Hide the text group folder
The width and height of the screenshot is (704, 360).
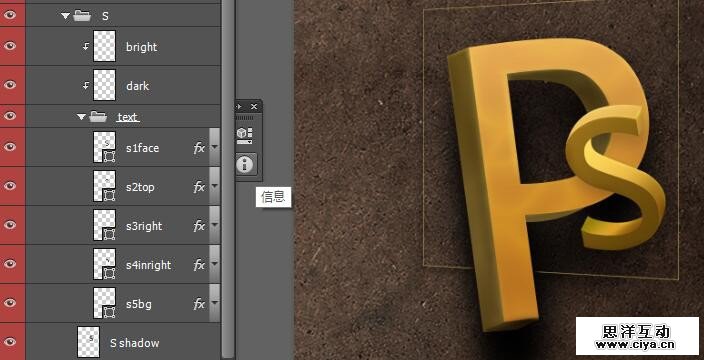(9, 116)
